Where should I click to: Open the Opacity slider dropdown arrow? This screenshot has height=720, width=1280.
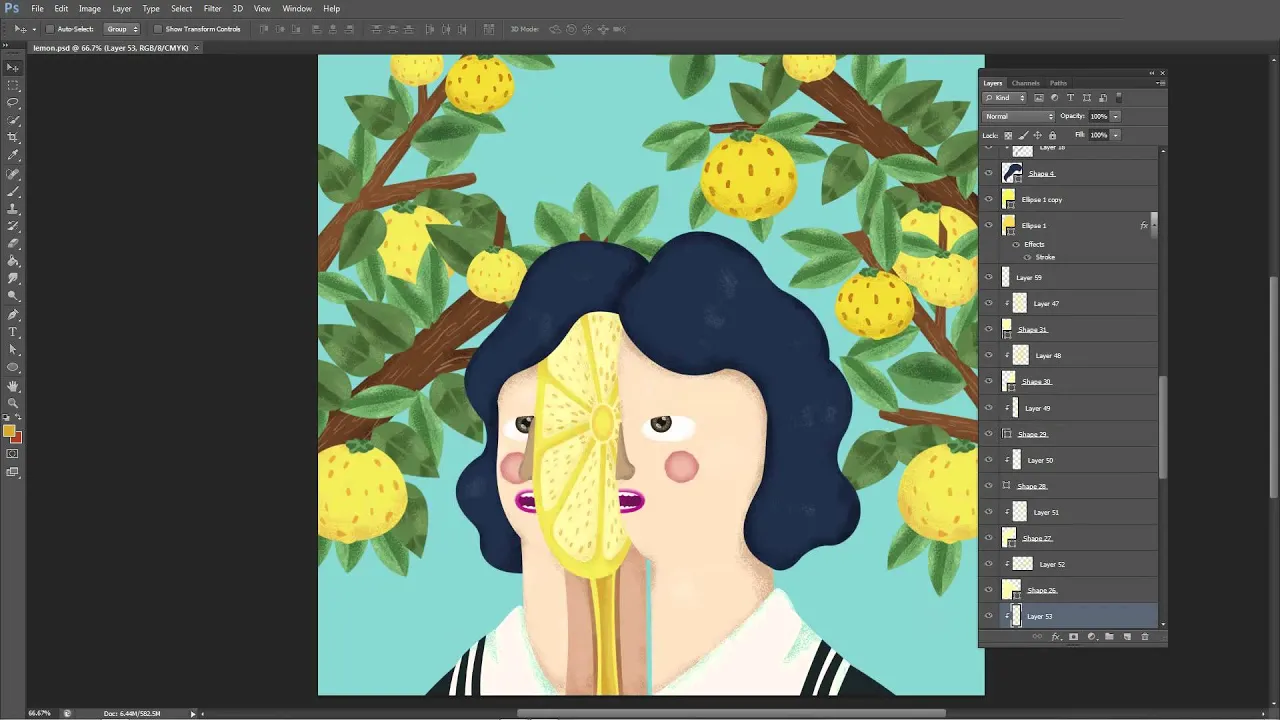pyautogui.click(x=1115, y=116)
